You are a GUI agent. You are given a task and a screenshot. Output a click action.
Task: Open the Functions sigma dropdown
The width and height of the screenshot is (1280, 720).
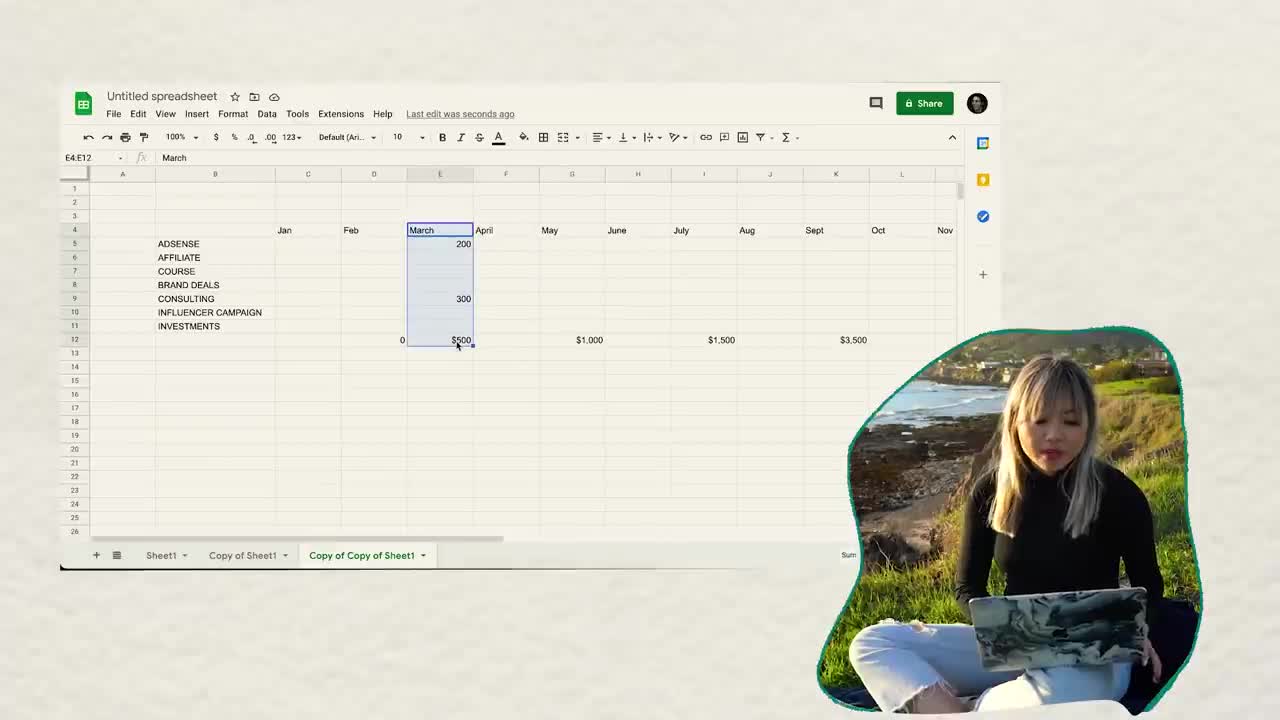(x=789, y=137)
